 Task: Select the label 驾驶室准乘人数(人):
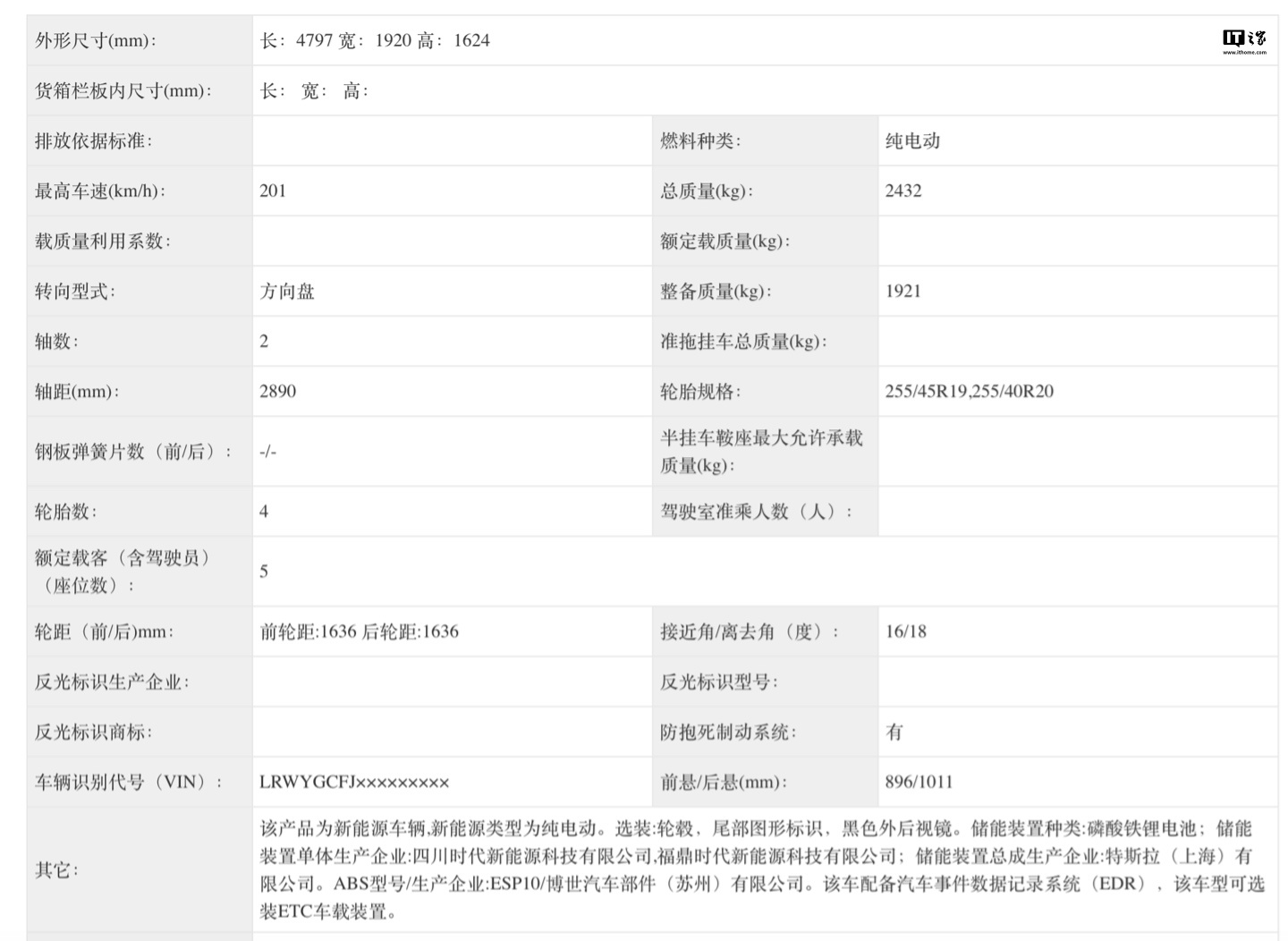[756, 512]
